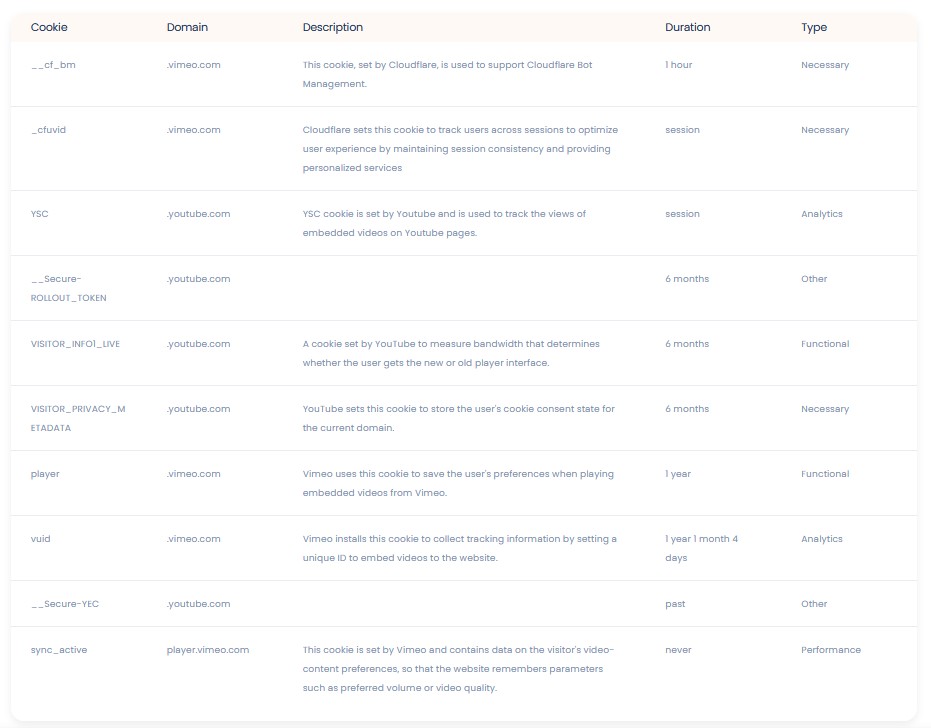
Task: Click the Cloudflare Bot Management description text
Action: (447, 74)
